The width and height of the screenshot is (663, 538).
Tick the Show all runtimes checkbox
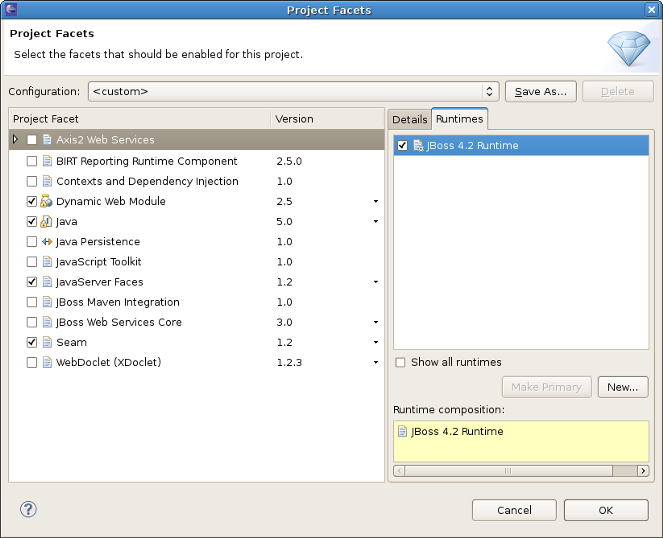point(400,362)
